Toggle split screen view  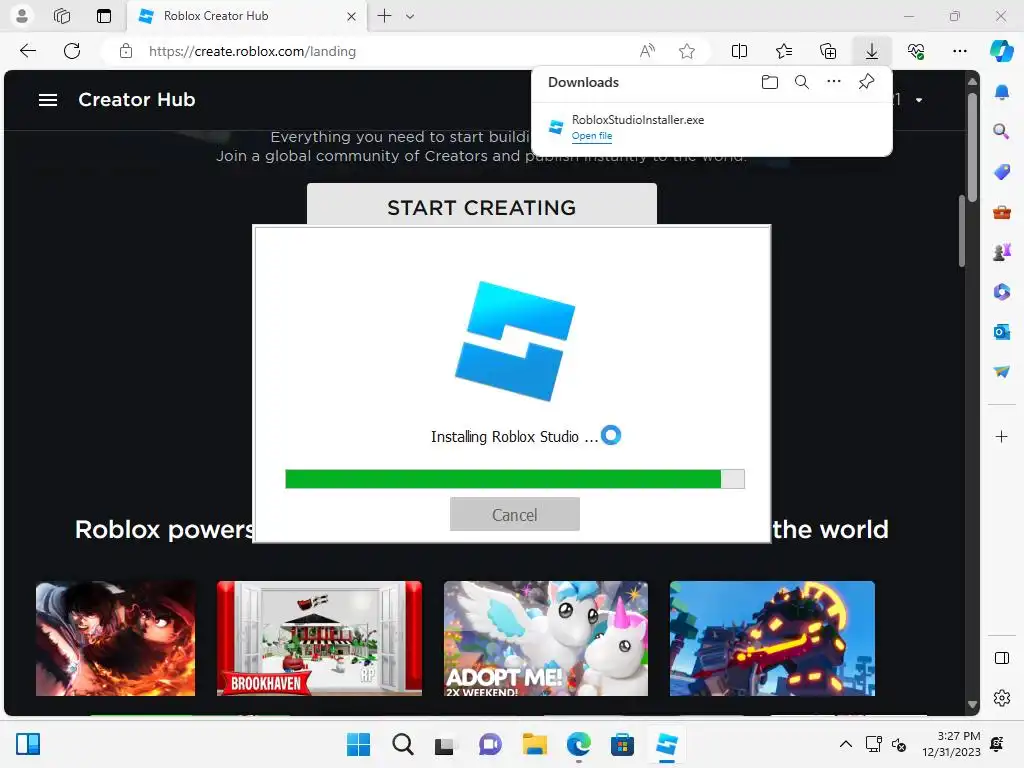click(739, 51)
